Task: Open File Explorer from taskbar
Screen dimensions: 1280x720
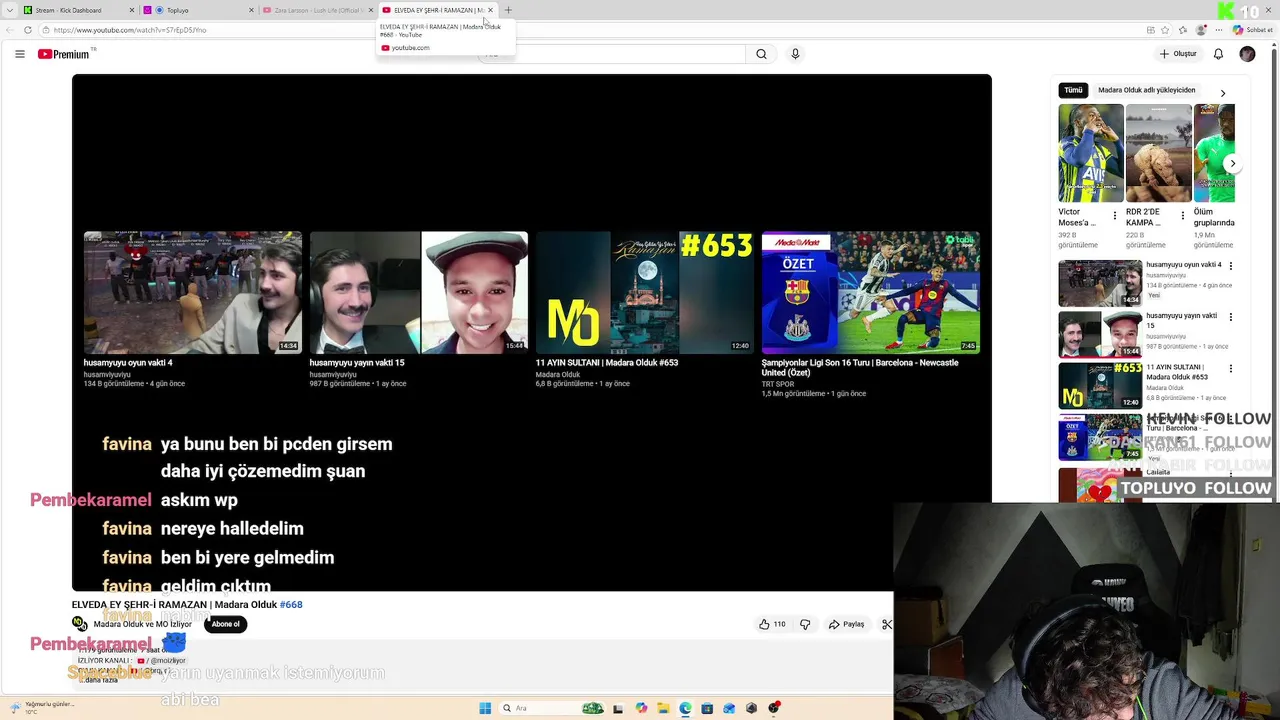Action: [x=663, y=708]
